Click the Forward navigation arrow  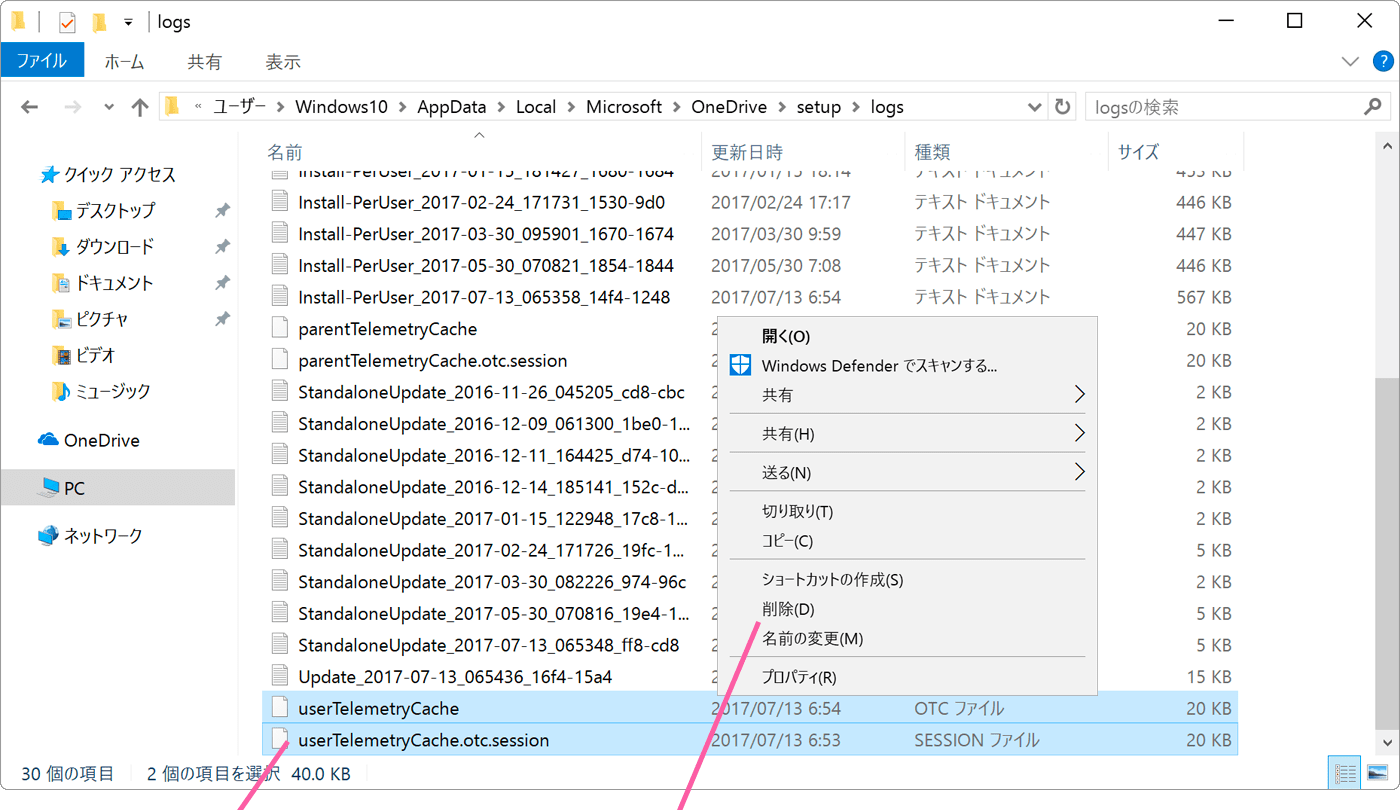(x=72, y=107)
